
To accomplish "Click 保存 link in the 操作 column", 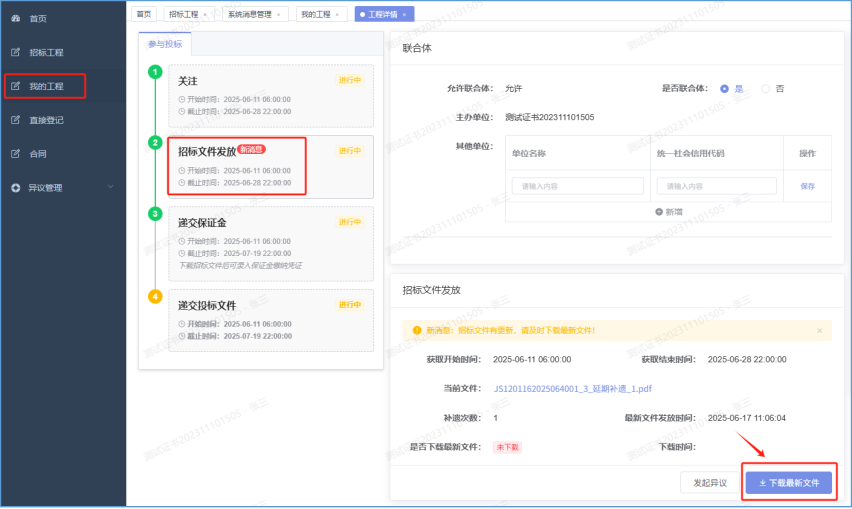I will coord(807,186).
